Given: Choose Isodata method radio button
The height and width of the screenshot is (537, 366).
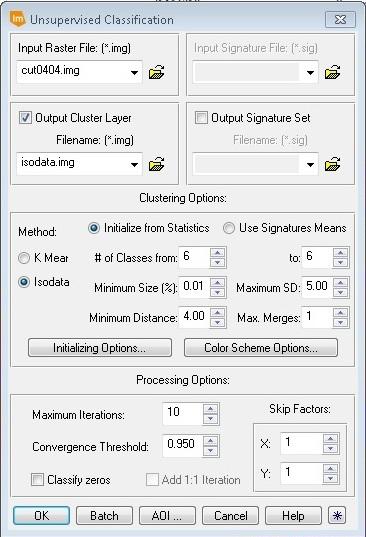Looking at the screenshot, I should (x=24, y=282).
